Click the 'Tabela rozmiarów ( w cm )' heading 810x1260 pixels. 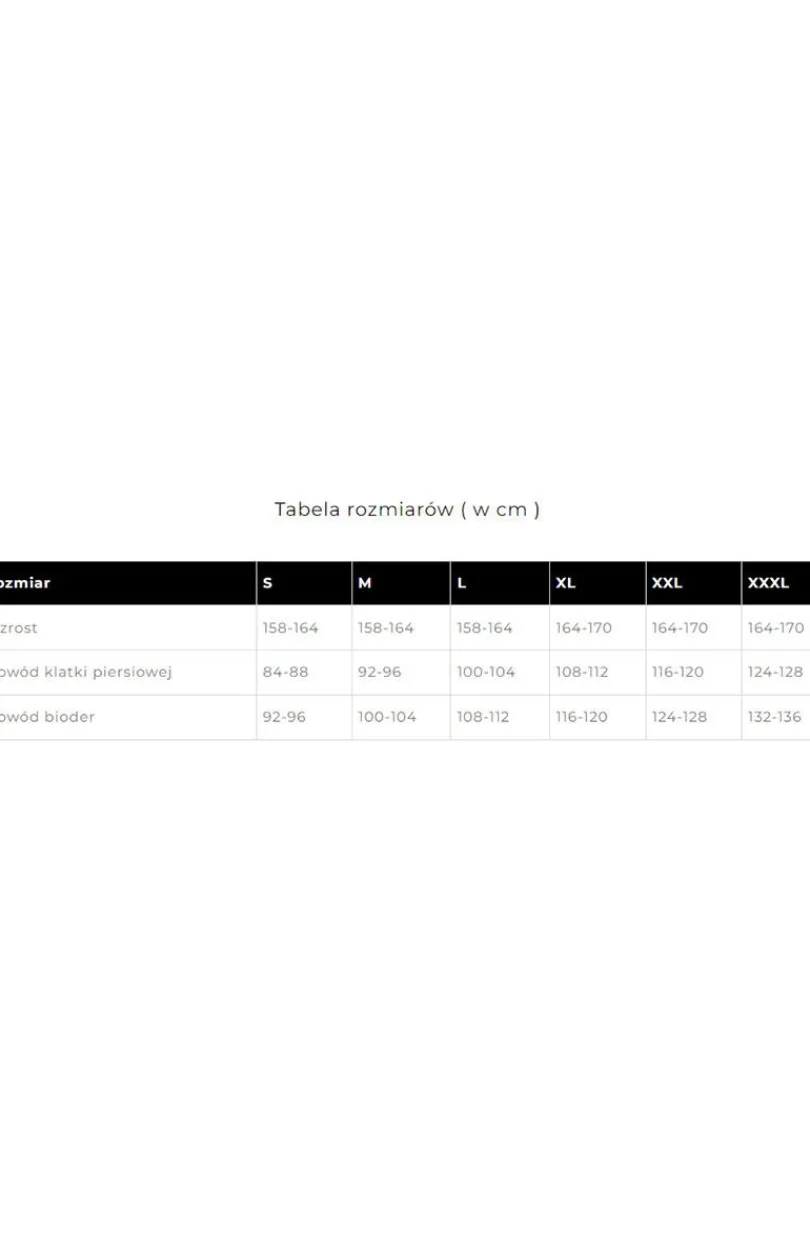click(407, 509)
